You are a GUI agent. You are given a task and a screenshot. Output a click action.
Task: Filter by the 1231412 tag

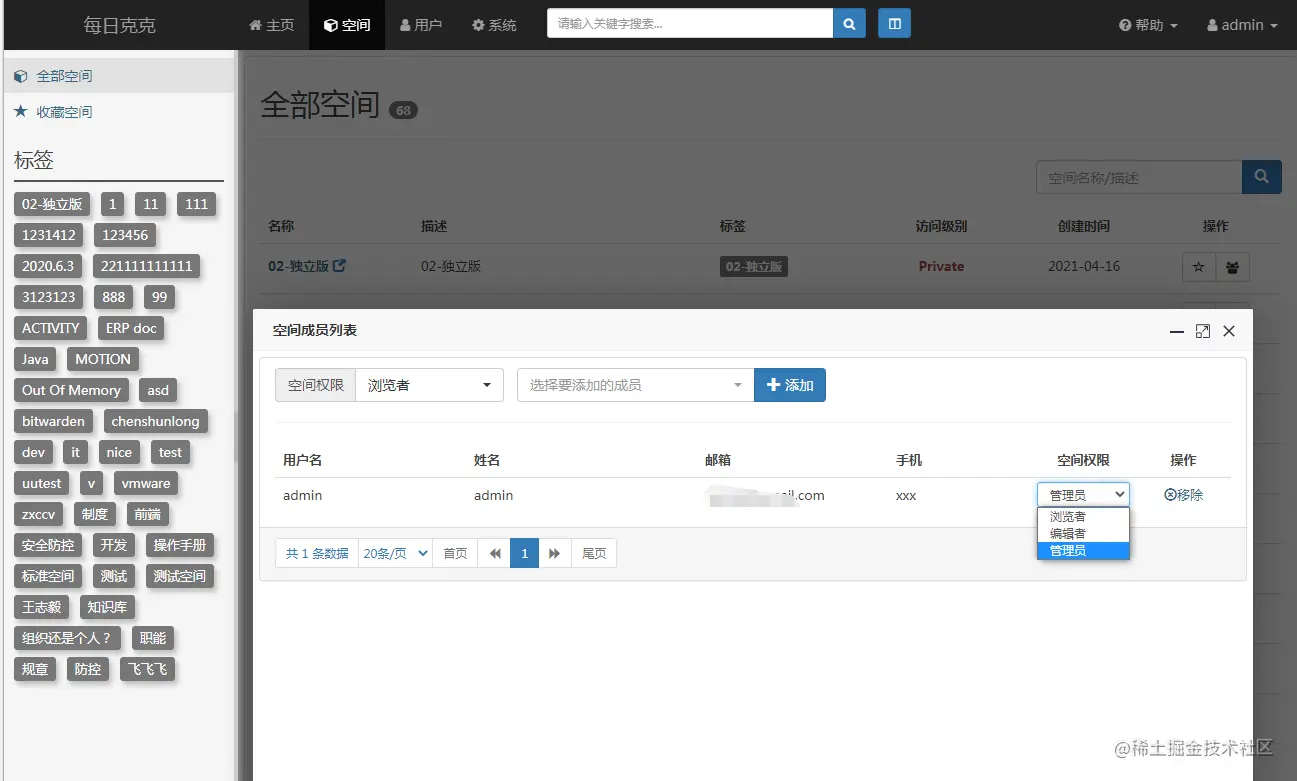tap(49, 235)
